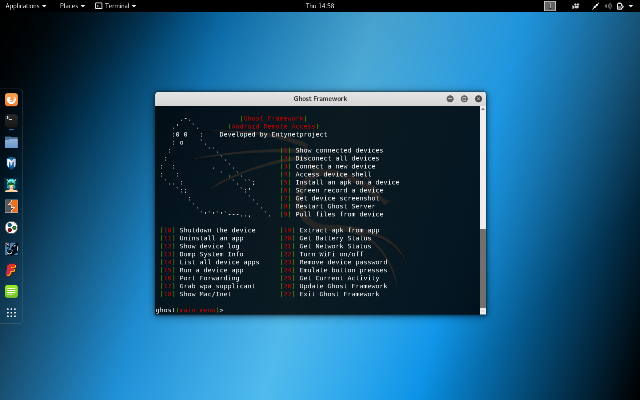Click the 'Get Network Status' line
This screenshot has width=640, height=400.
click(326, 246)
